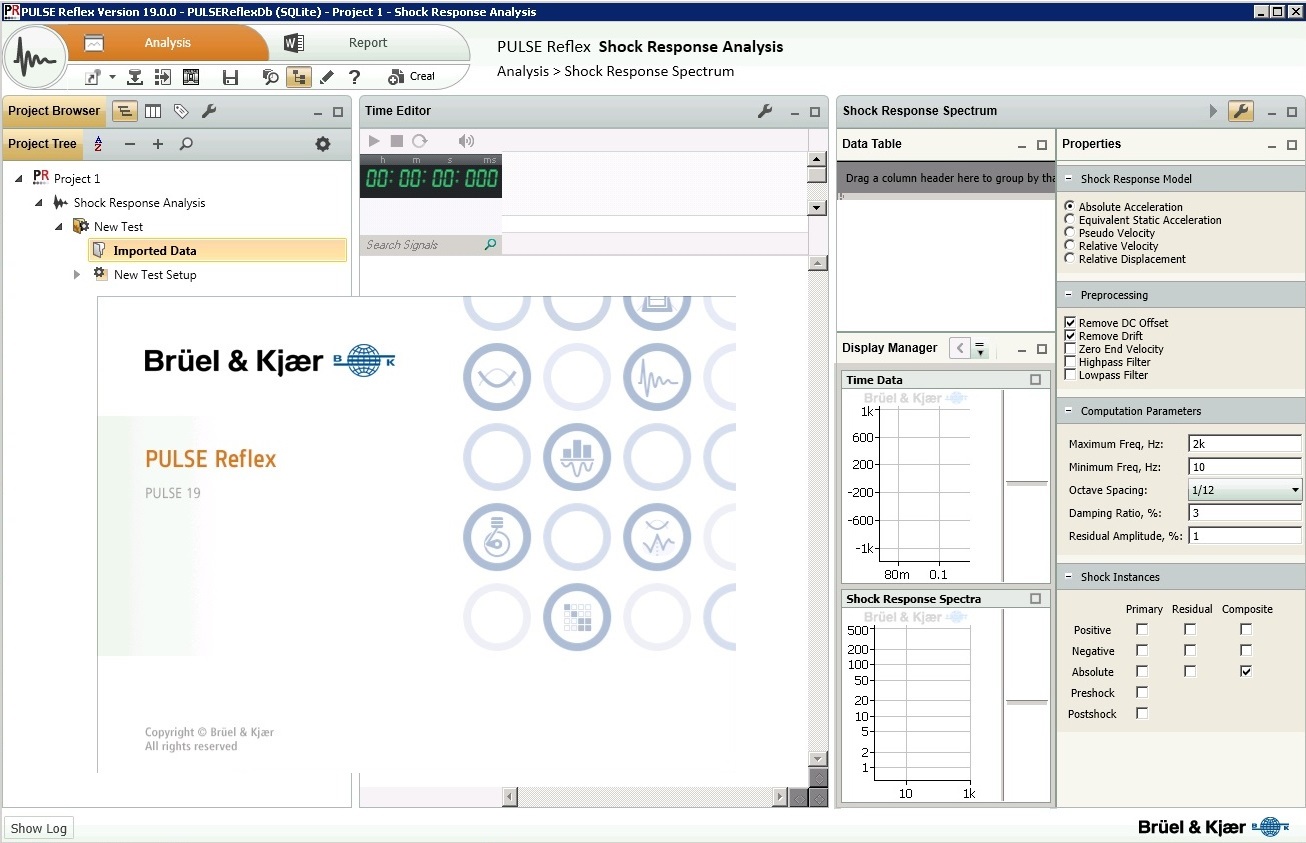This screenshot has width=1306, height=843.
Task: Select Project Tree tab
Action: coord(42,144)
